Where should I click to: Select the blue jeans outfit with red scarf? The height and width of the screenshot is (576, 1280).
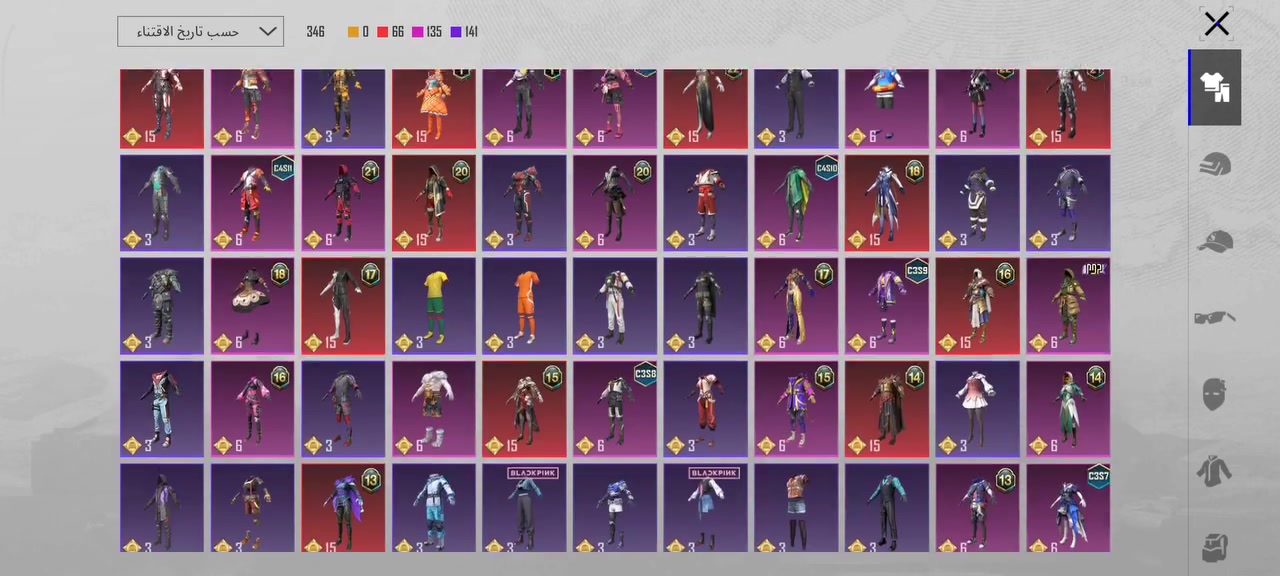162,409
